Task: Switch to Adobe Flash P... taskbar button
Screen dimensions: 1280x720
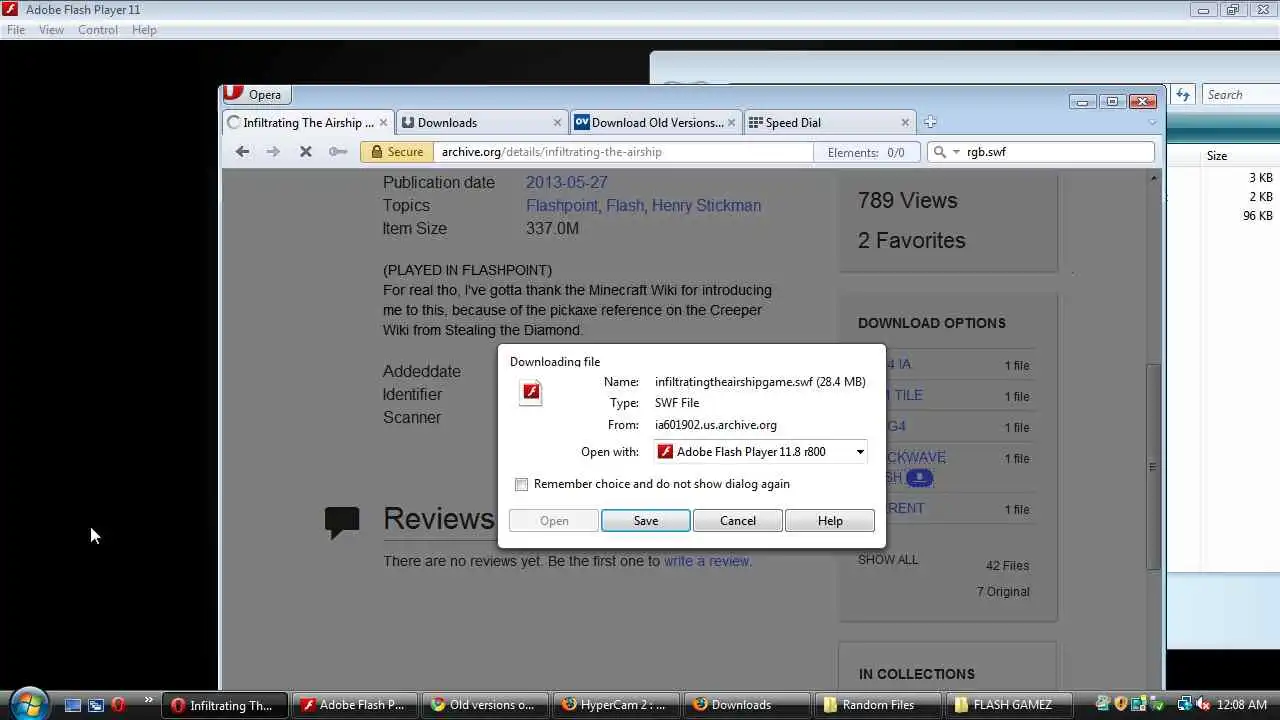Action: tap(356, 705)
